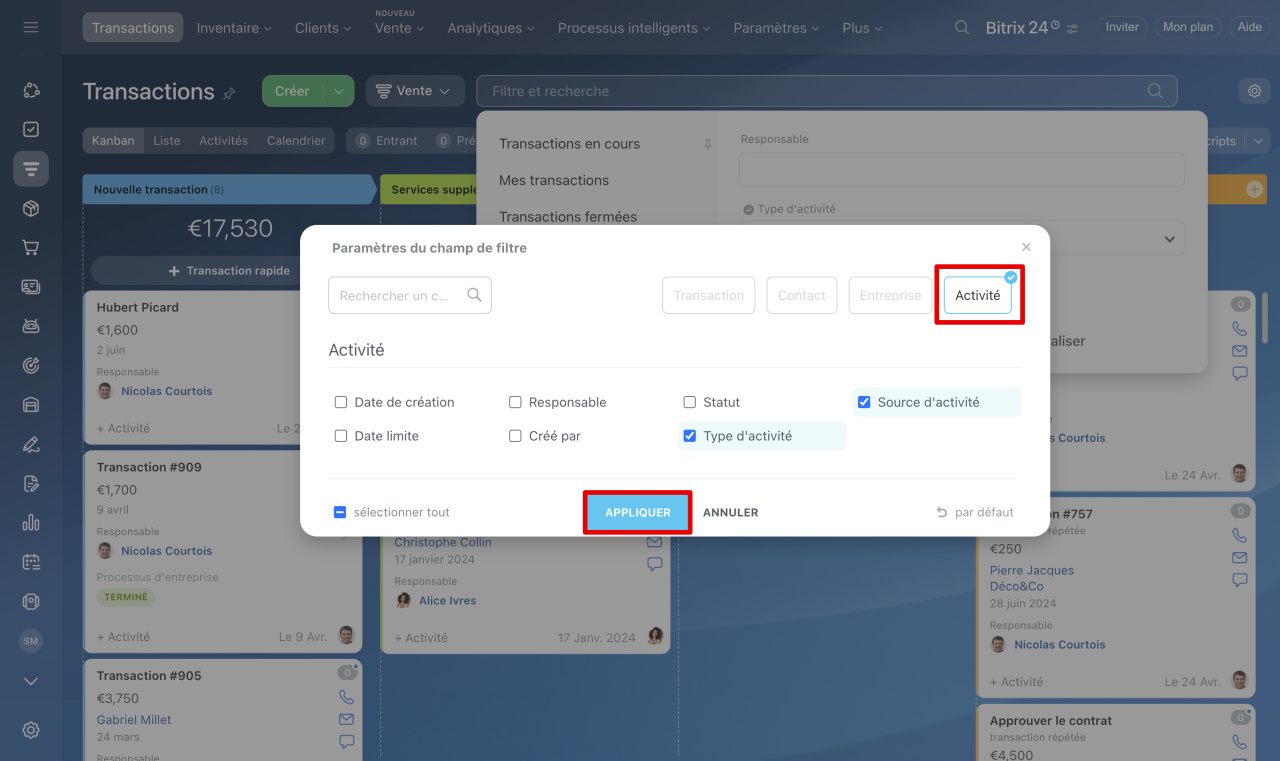Expand the Inventaire menu
1280x761 pixels.
(234, 28)
